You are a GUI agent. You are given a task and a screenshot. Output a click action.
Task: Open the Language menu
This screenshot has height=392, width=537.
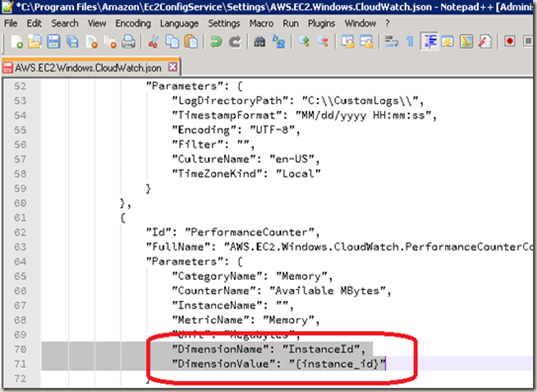(x=179, y=23)
